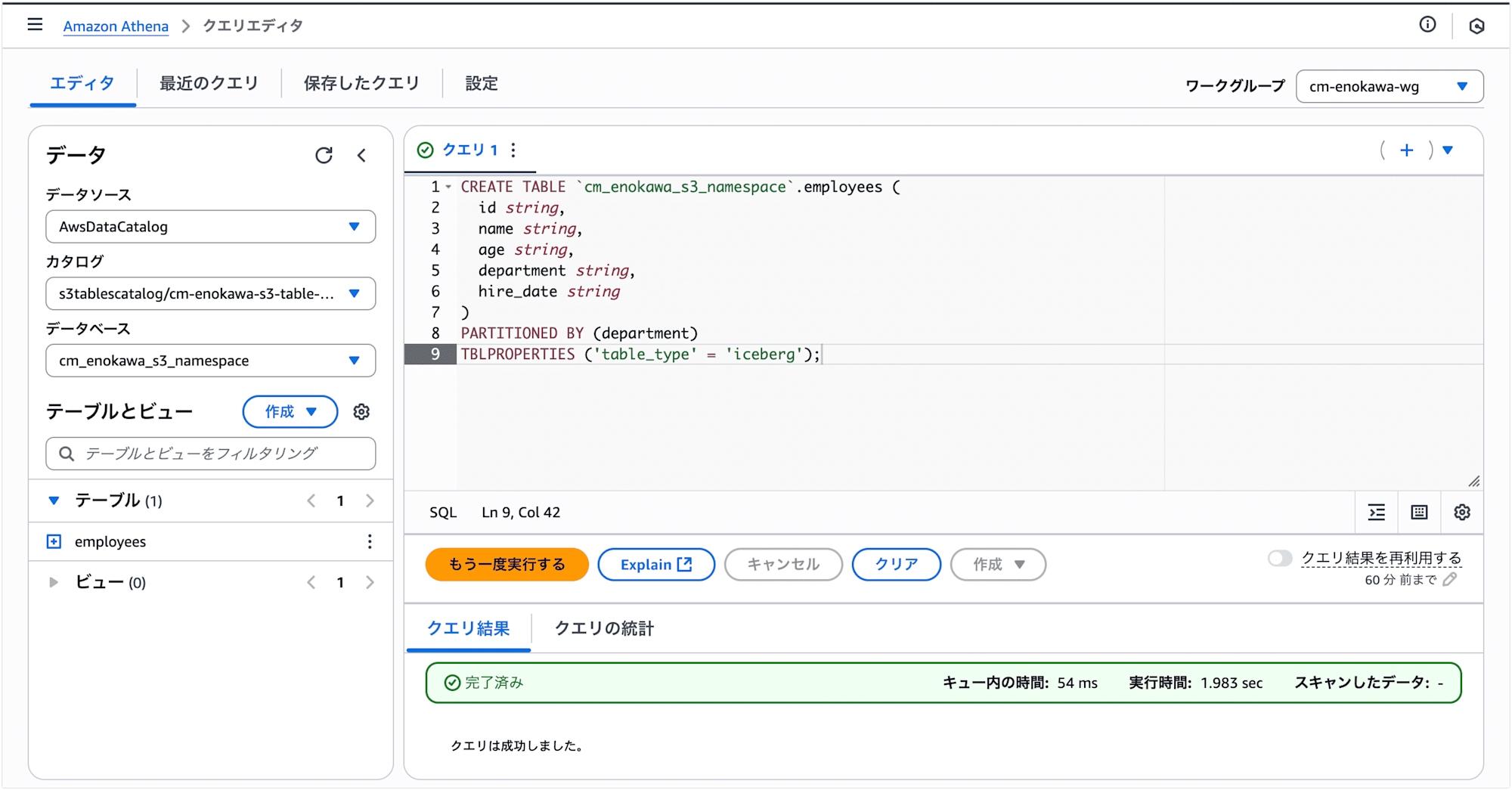The width and height of the screenshot is (1512, 790).
Task: Open the database dropdown cm_enokawa_s3_namespace
Action: 211,361
